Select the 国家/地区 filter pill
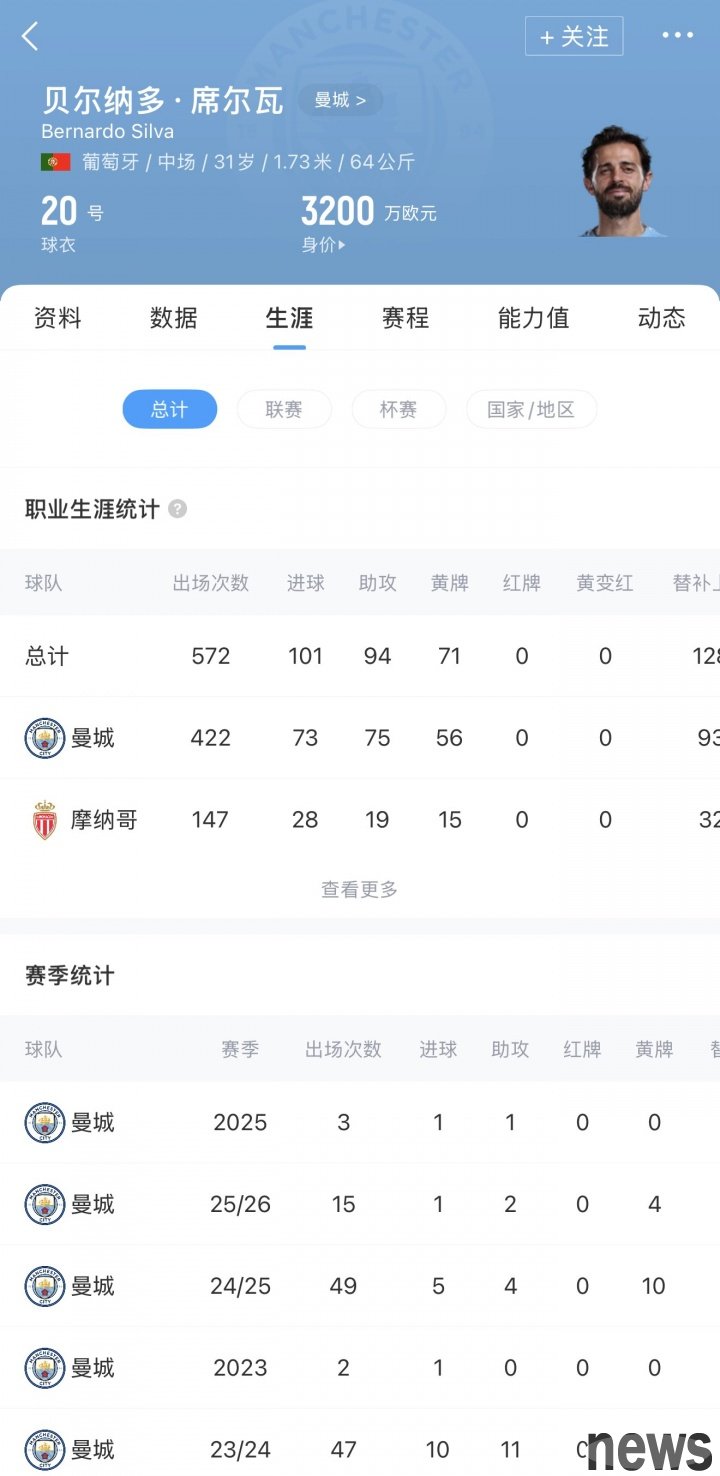This screenshot has width=720, height=1476. [531, 409]
